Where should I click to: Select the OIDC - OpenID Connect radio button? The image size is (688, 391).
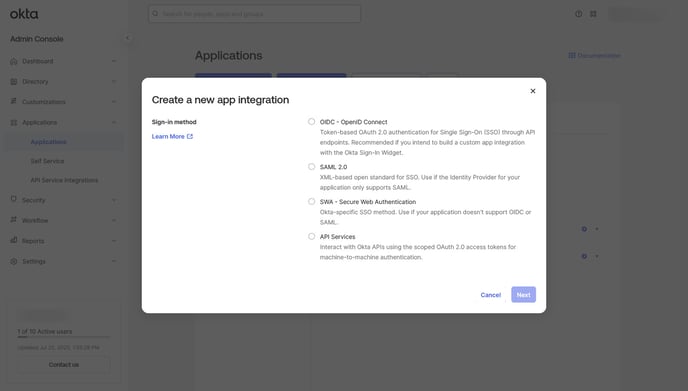[x=311, y=122]
